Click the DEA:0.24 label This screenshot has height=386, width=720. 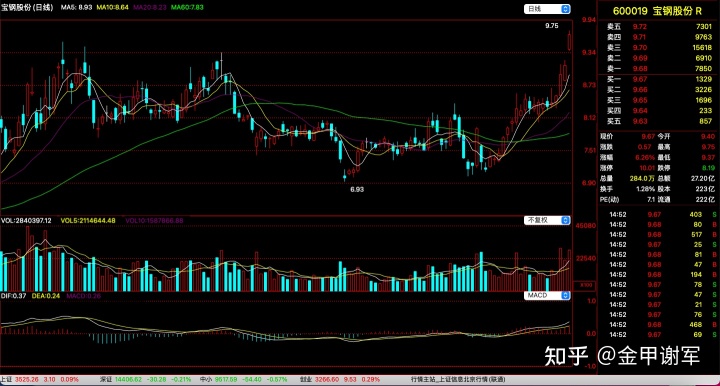[x=46, y=296]
